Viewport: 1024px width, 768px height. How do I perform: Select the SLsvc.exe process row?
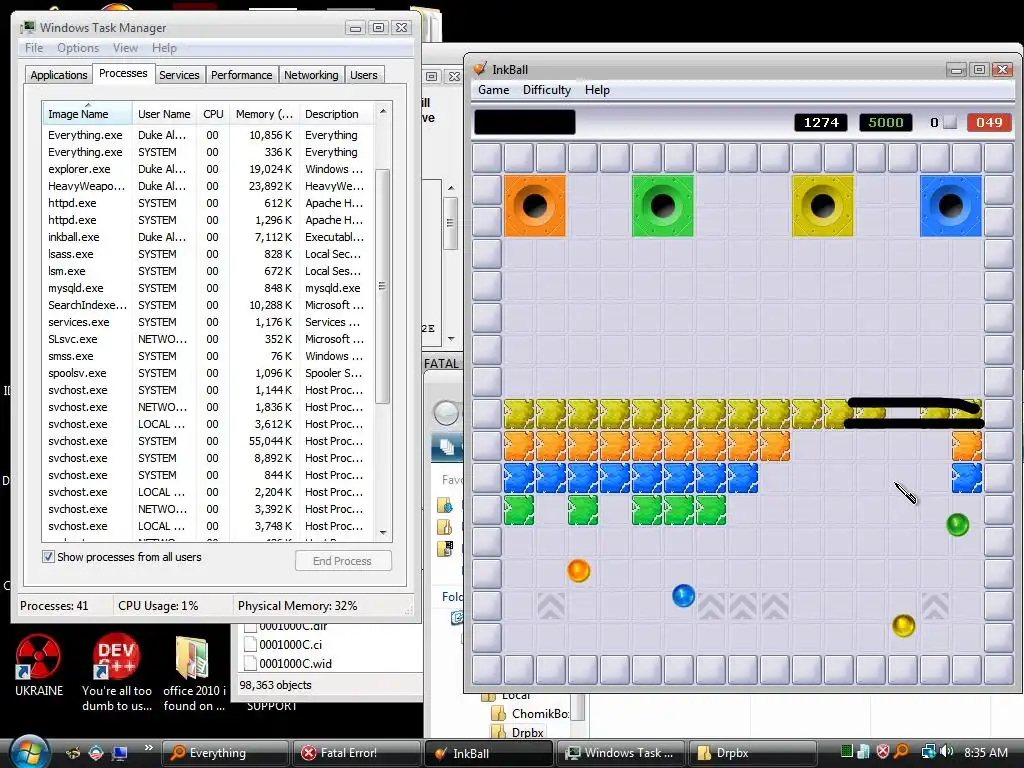[x=208, y=339]
